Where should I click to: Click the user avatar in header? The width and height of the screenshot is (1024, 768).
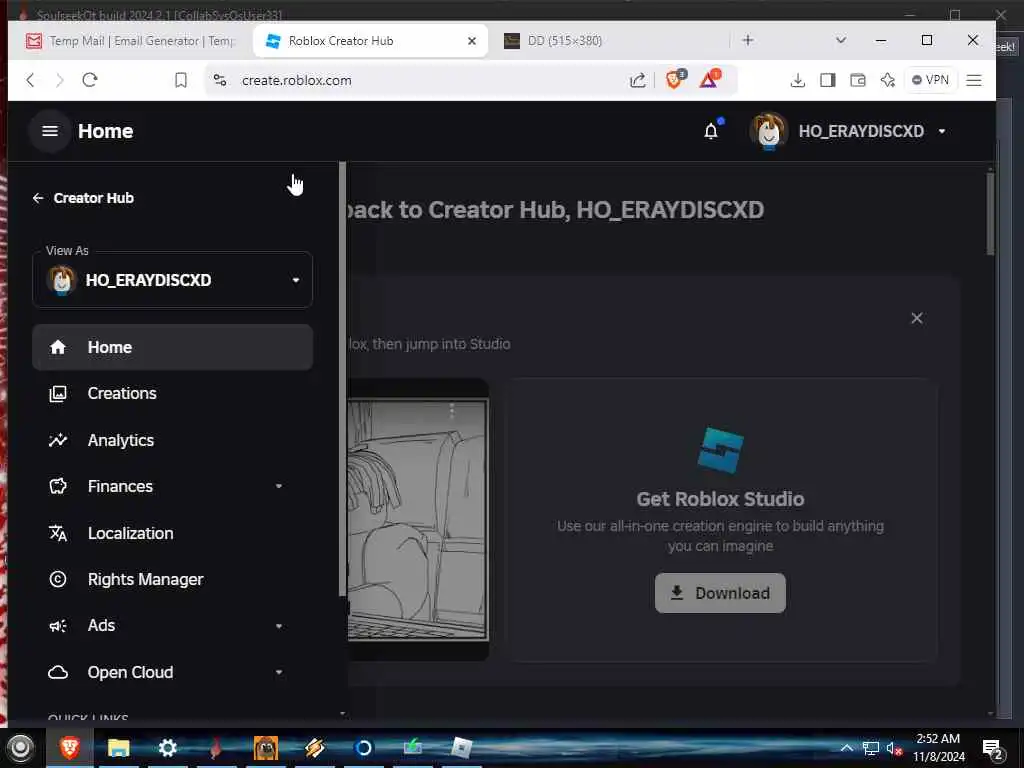tap(769, 131)
